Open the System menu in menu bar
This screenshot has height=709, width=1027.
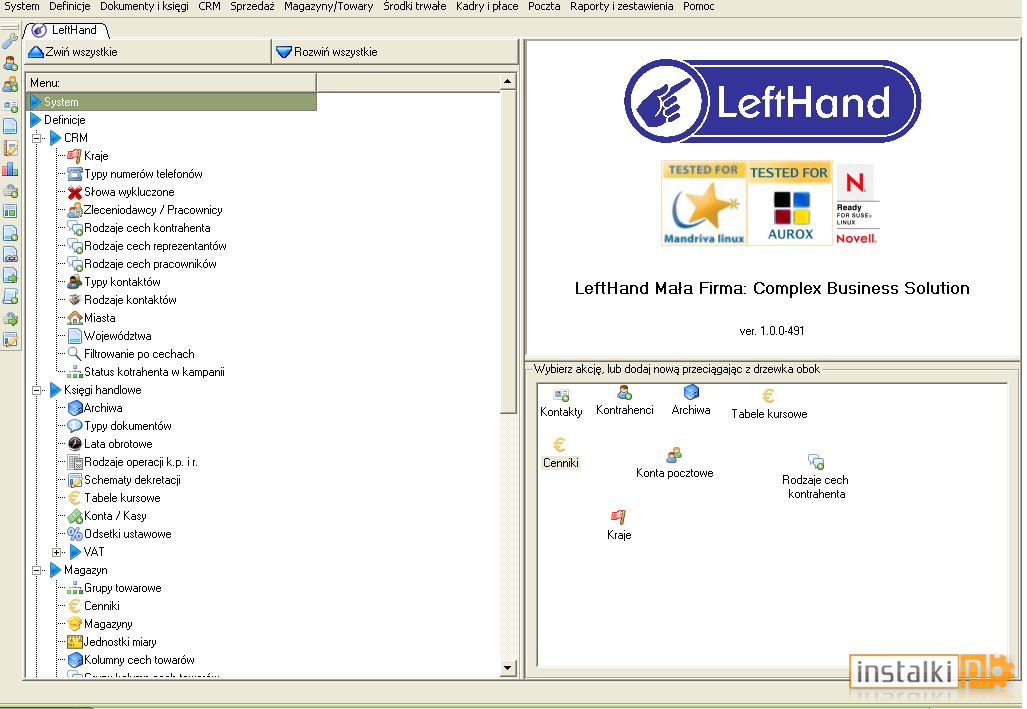(x=22, y=7)
